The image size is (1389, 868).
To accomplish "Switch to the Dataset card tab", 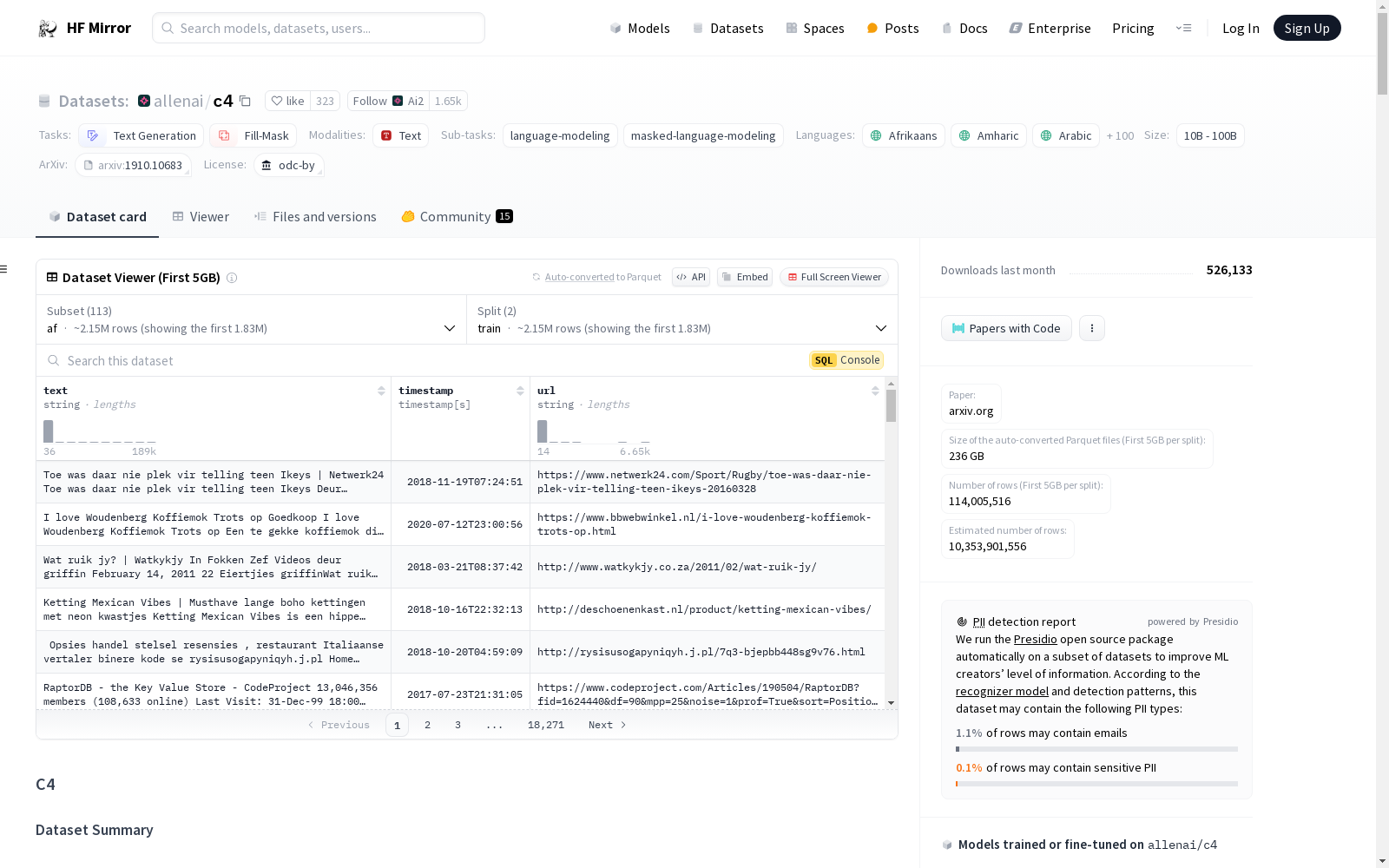I will [97, 217].
